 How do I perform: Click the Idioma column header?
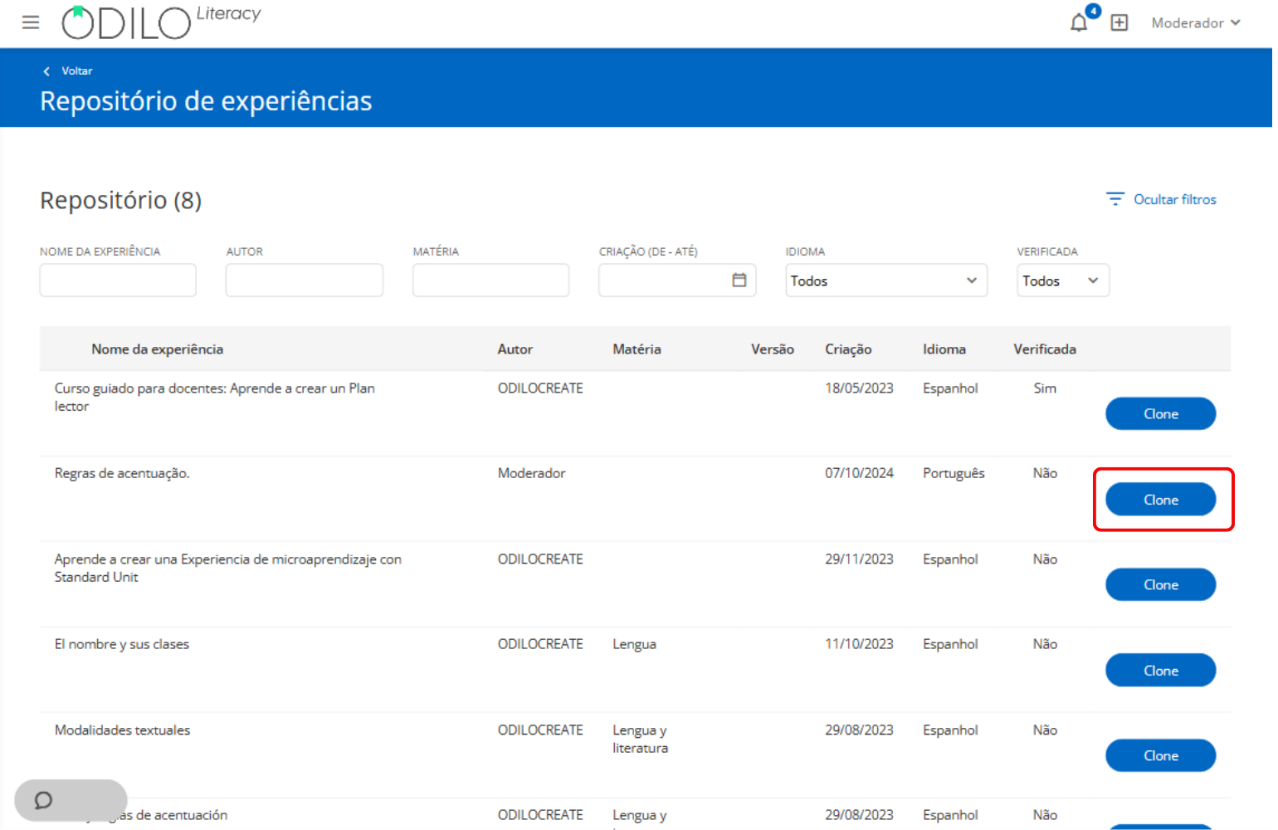pos(944,349)
